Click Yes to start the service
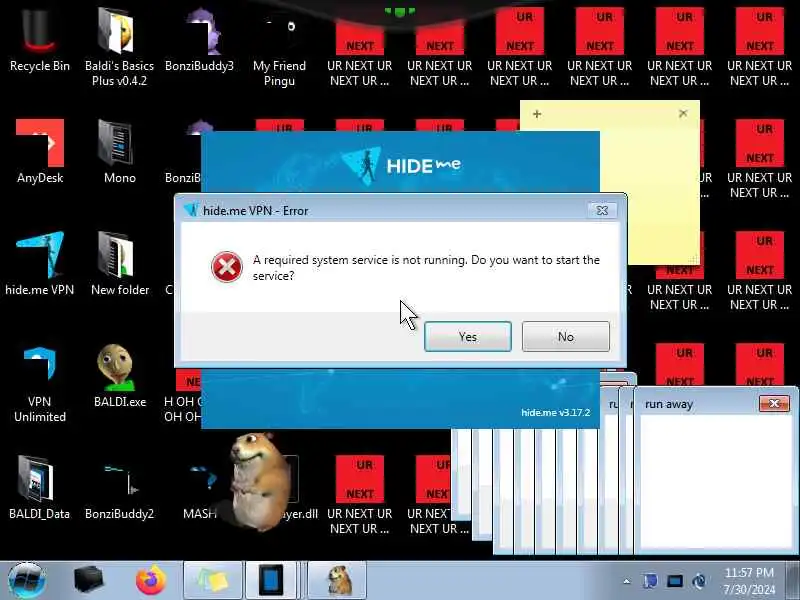800x600 pixels. coord(467,337)
